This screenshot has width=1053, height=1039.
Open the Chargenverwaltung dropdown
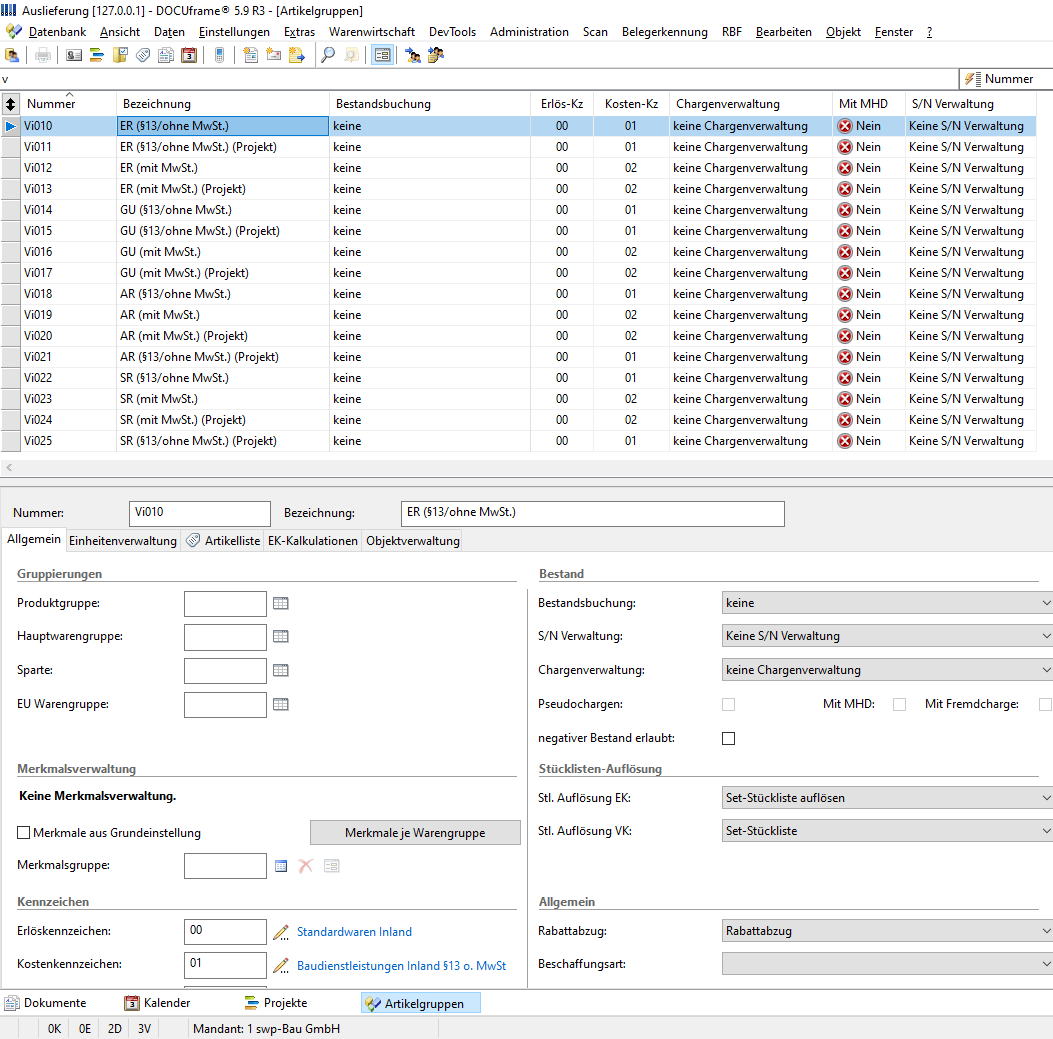pyautogui.click(x=888, y=670)
